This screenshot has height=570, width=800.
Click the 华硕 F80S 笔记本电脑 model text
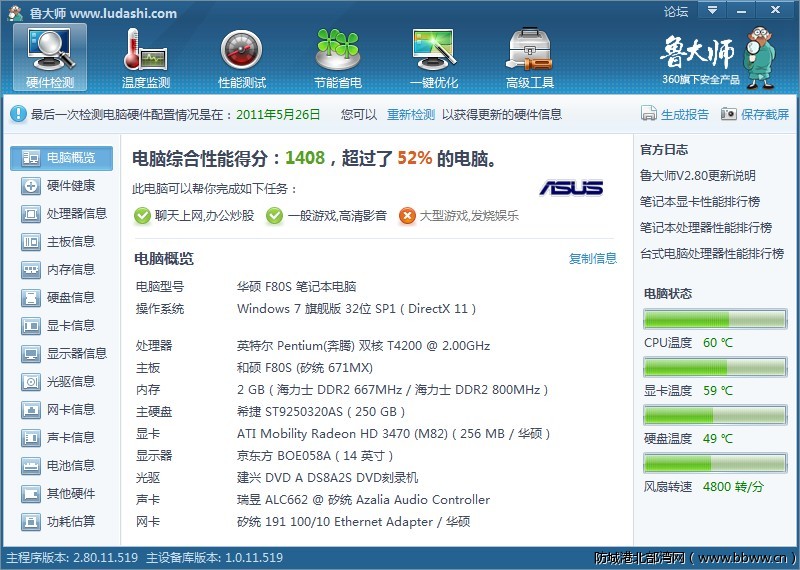coord(296,287)
